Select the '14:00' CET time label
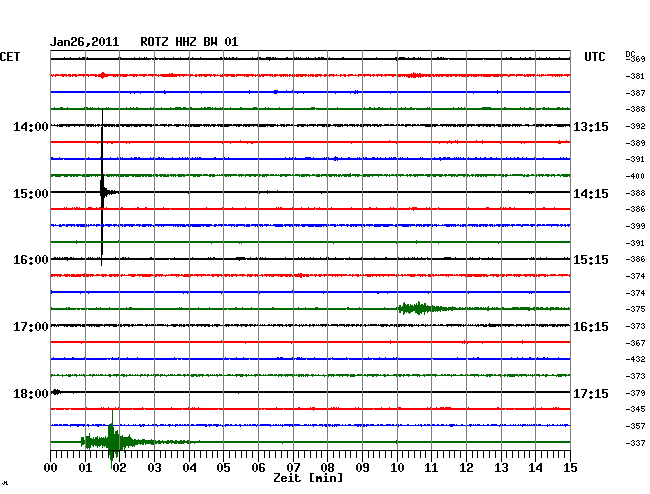 (x=31, y=126)
